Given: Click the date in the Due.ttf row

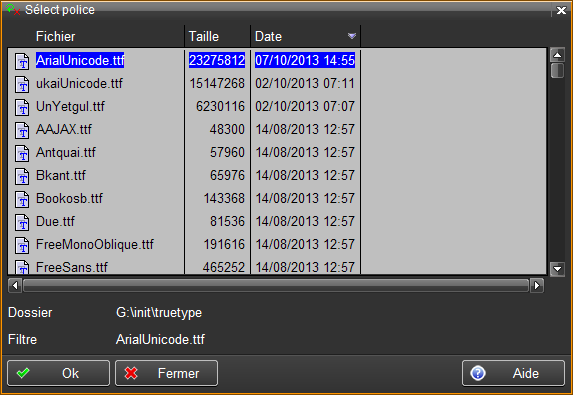Looking at the screenshot, I should coord(305,221).
